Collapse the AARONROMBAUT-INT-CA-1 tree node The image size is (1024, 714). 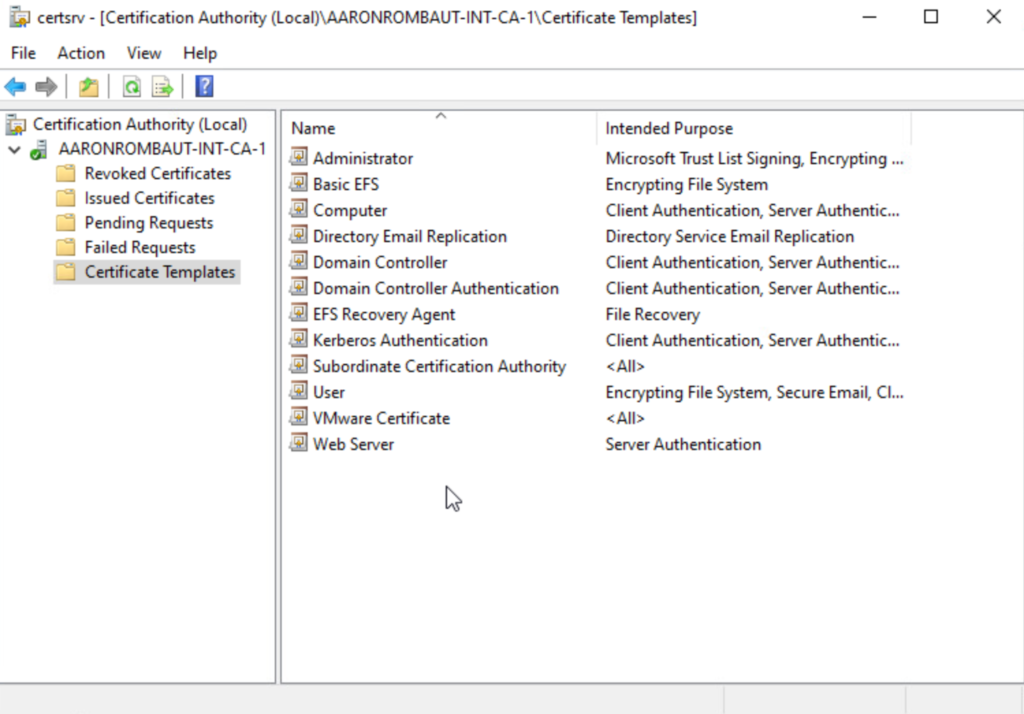pos(14,150)
